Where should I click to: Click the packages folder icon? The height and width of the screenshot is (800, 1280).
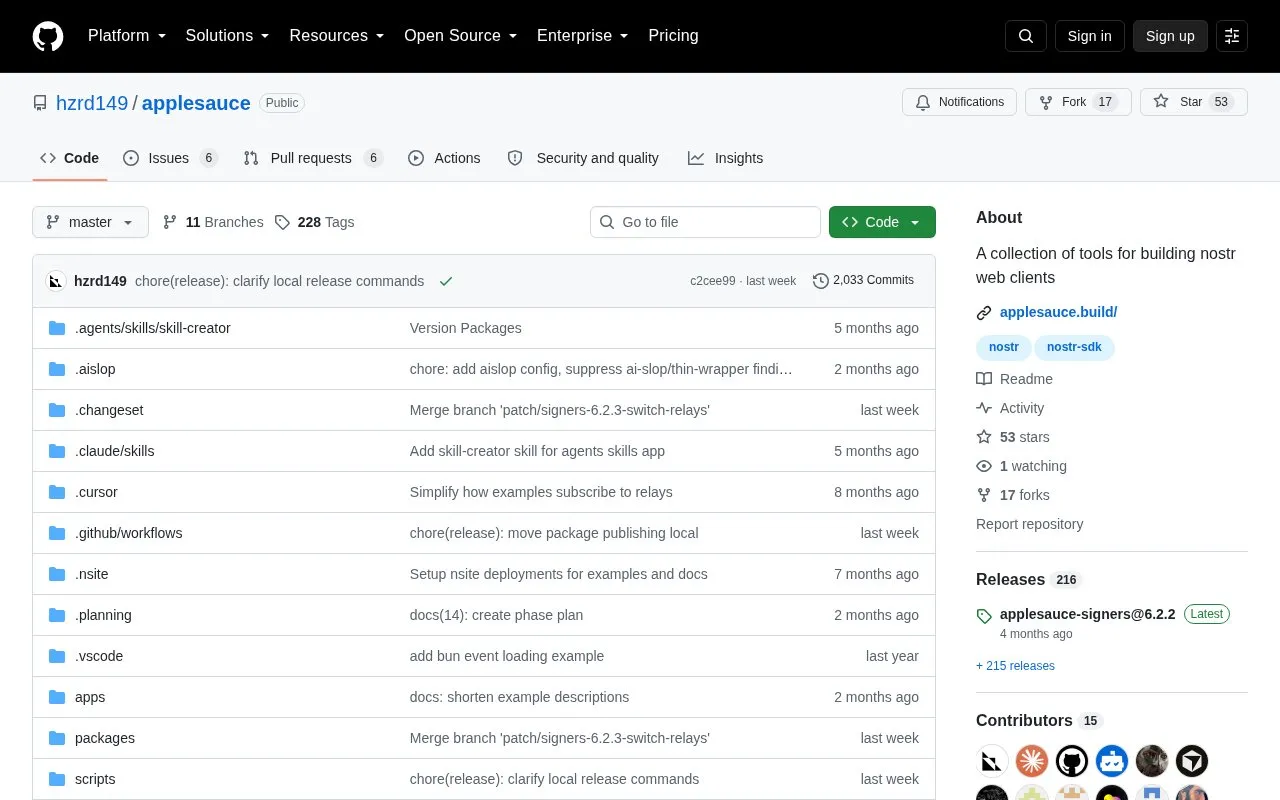coord(57,738)
